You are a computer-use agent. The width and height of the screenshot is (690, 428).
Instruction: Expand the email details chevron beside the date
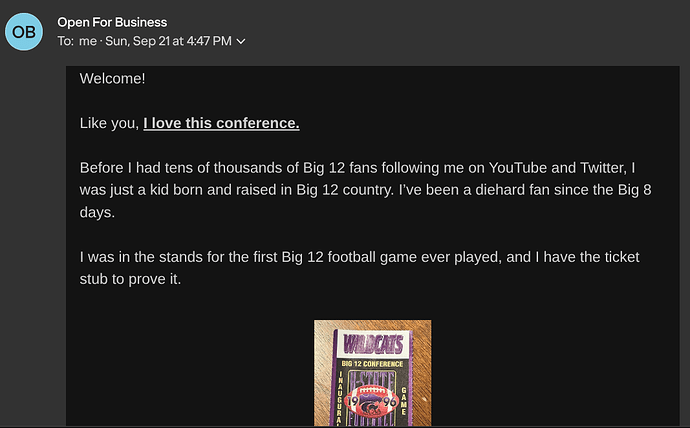241,41
